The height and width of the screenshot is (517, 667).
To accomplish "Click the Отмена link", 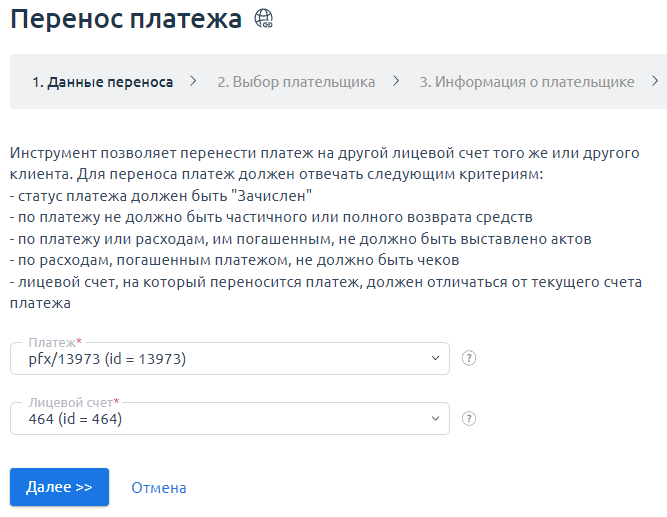I will [159, 488].
